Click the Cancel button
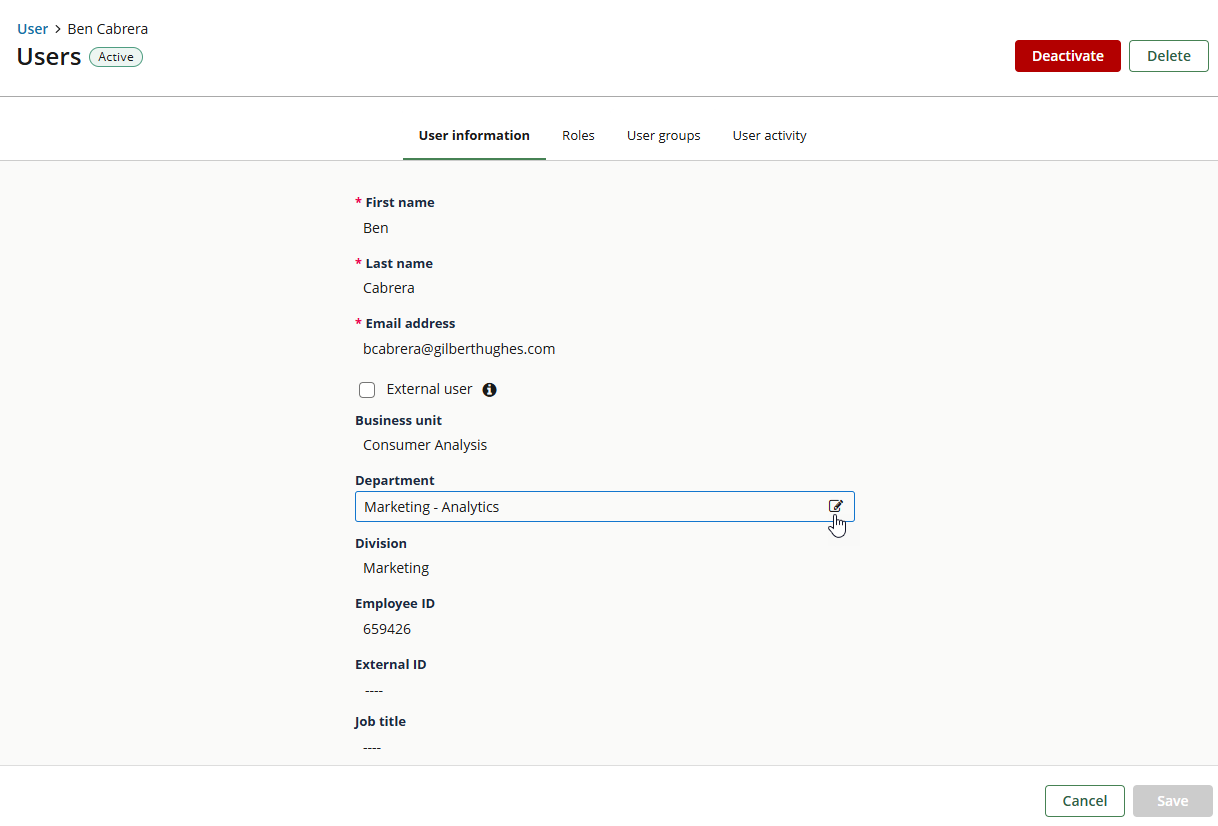The height and width of the screenshot is (826, 1218). click(1085, 801)
